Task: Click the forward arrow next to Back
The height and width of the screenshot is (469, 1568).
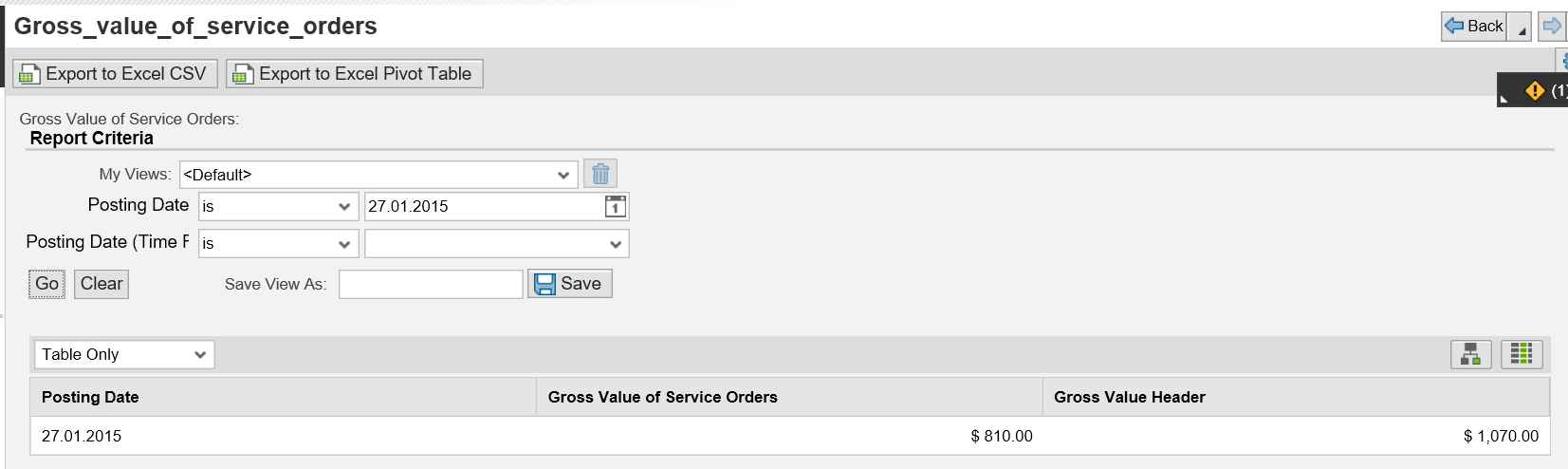Action: point(1552,27)
